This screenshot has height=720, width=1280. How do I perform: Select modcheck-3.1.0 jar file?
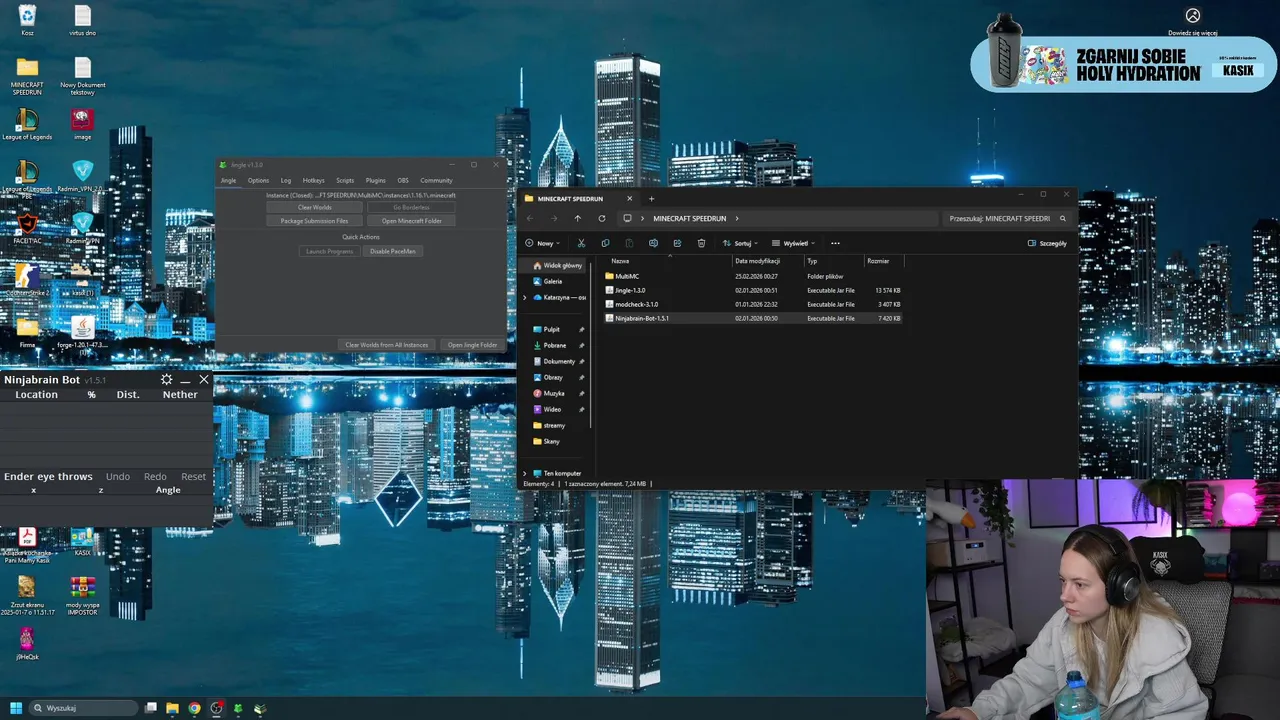[636, 304]
